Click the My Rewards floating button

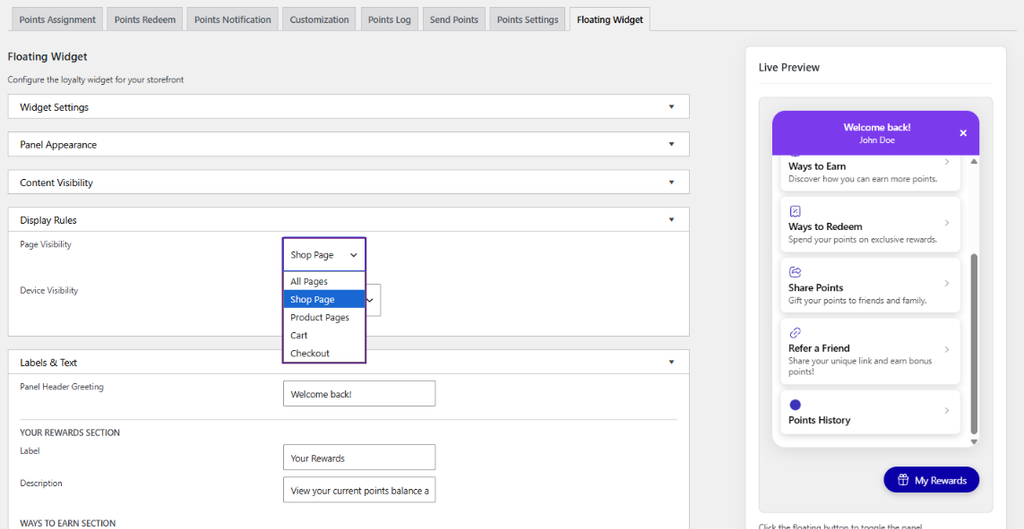[931, 480]
